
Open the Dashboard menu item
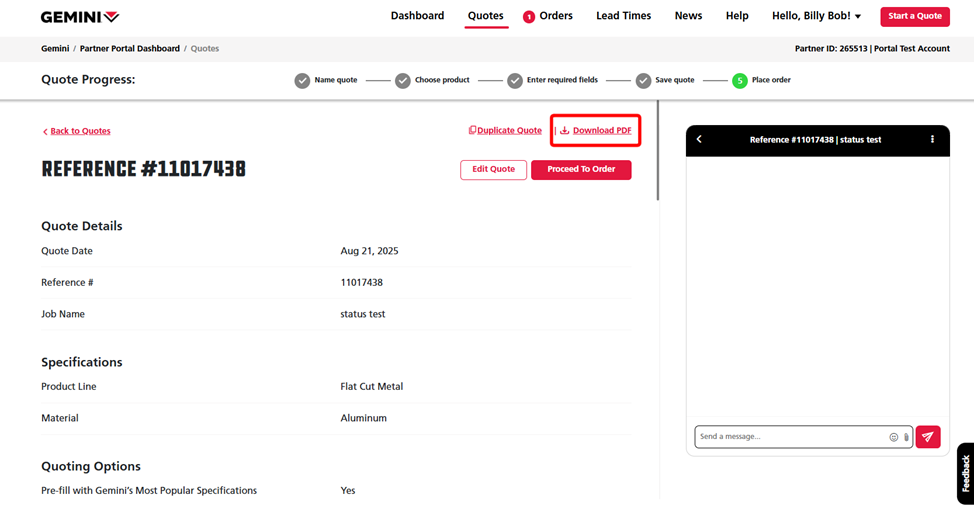(417, 16)
